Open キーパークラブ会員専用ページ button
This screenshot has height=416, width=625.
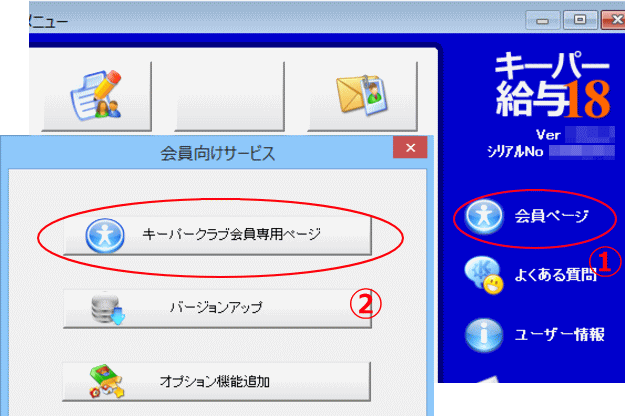tap(217, 235)
